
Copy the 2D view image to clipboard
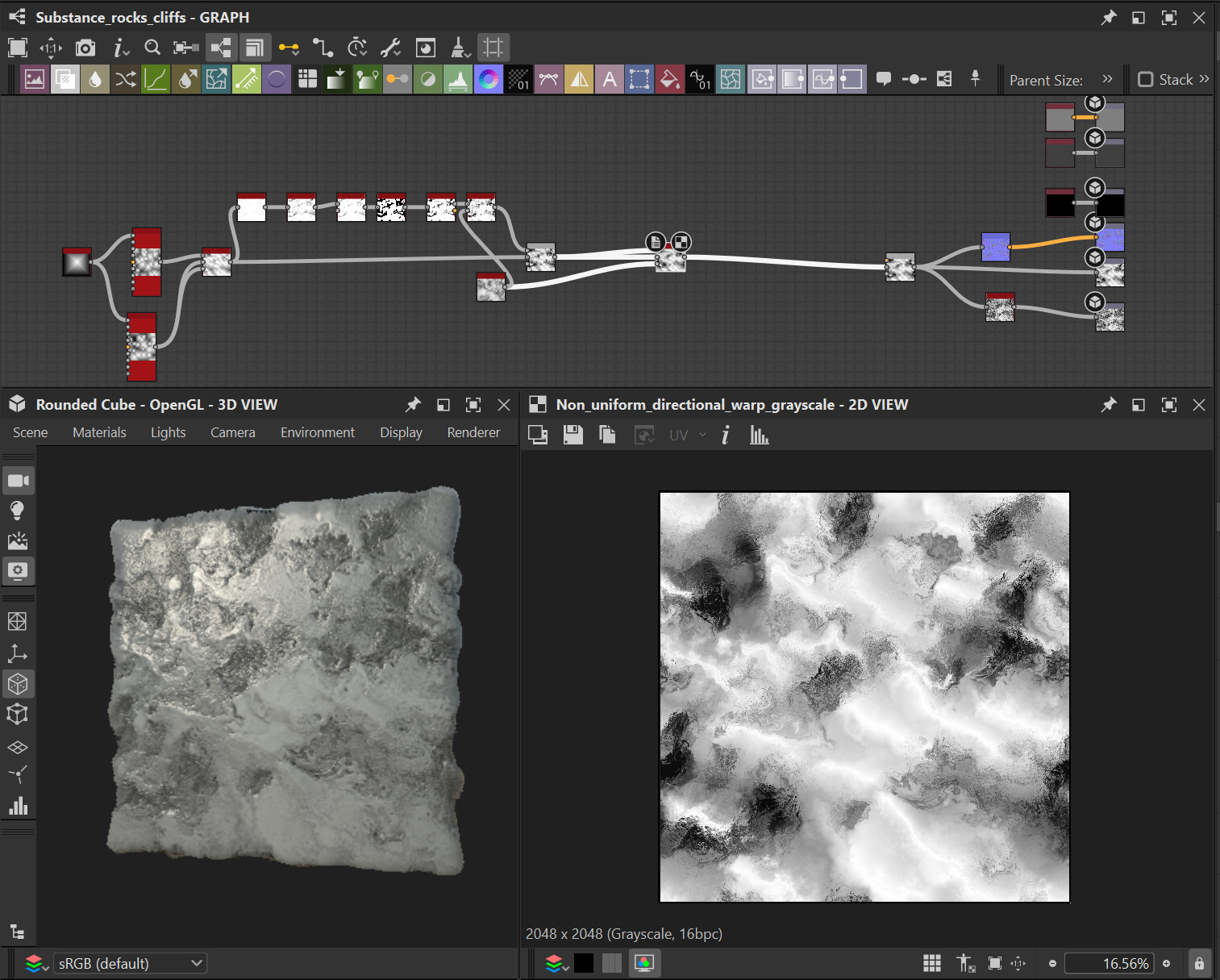607,434
